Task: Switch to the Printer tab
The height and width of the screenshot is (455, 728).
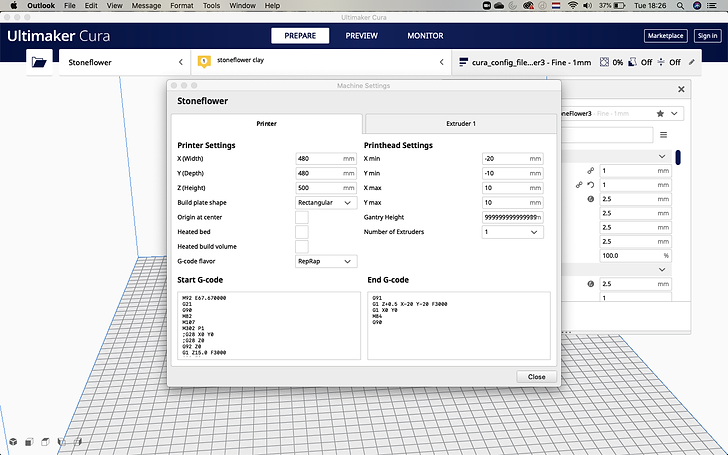Action: click(x=266, y=124)
